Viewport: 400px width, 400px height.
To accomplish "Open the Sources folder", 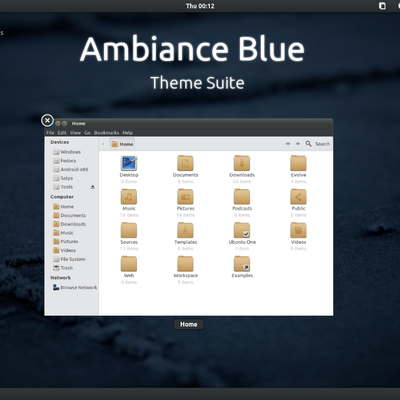I will point(129,230).
